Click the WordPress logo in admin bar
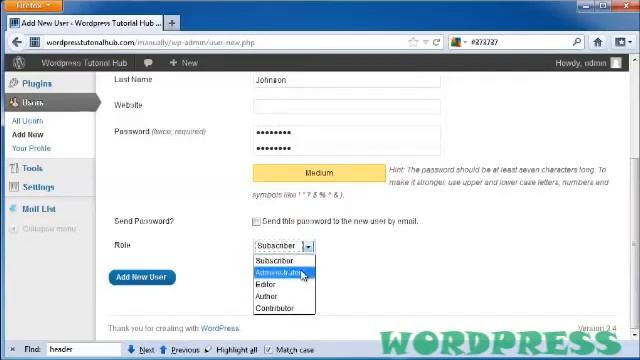 tap(19, 63)
